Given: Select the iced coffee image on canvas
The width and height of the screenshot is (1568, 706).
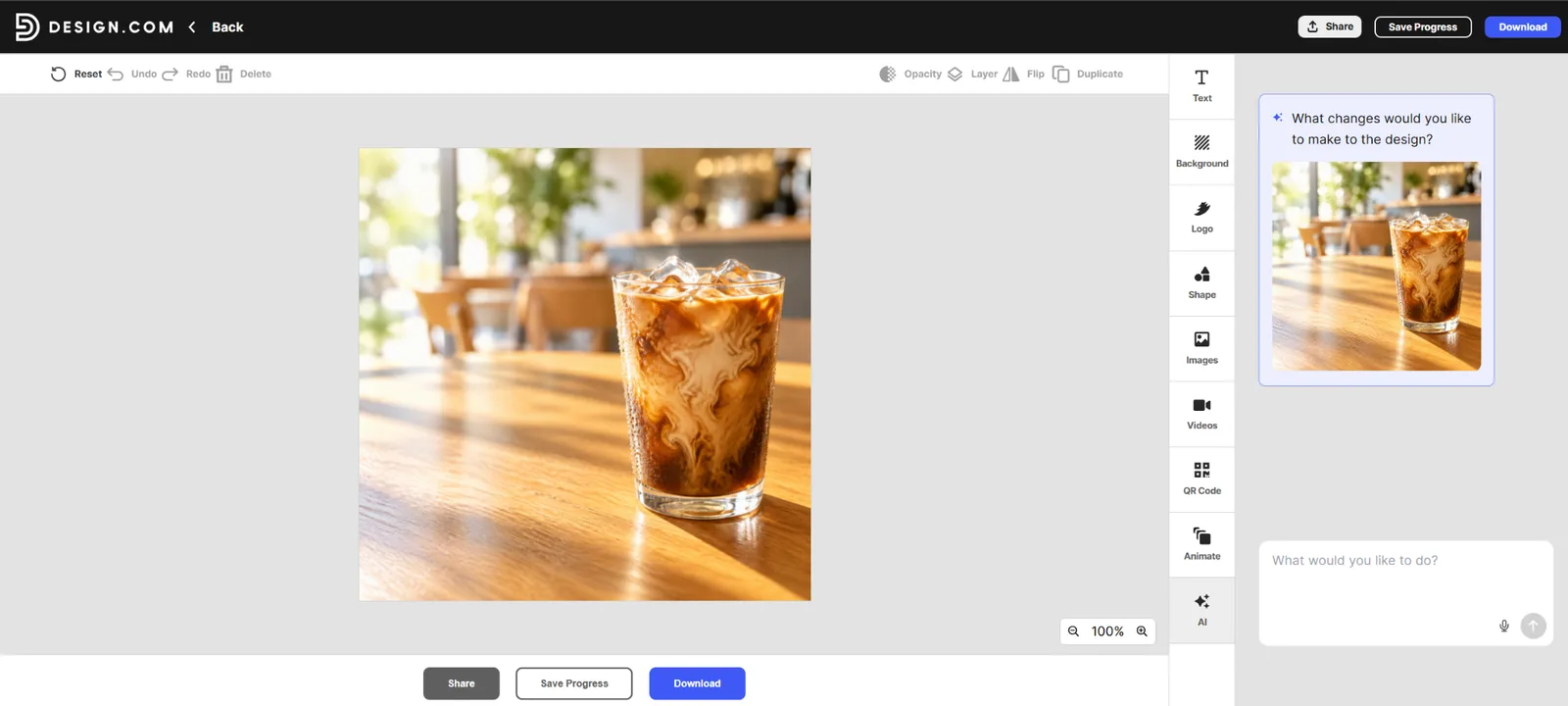Looking at the screenshot, I should [x=585, y=375].
